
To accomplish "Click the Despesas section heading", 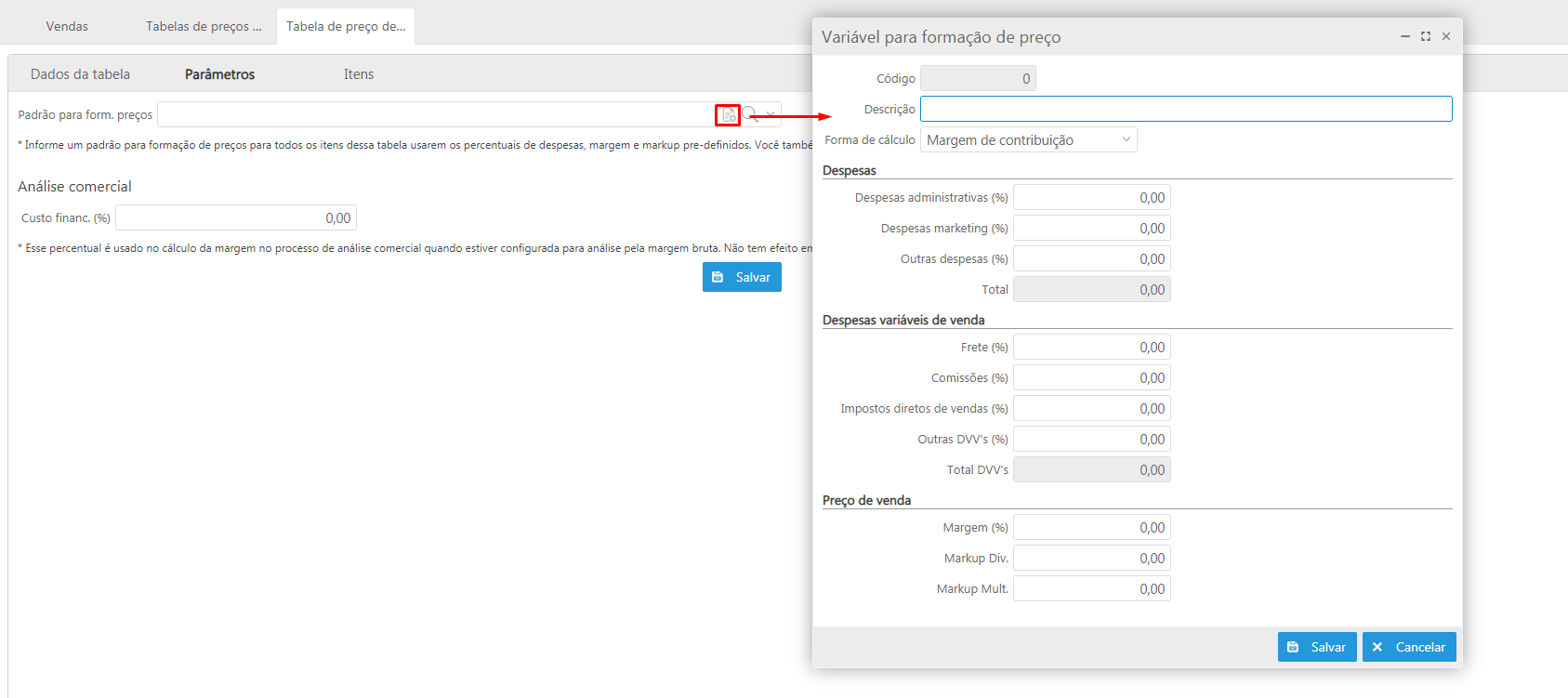I will (850, 170).
